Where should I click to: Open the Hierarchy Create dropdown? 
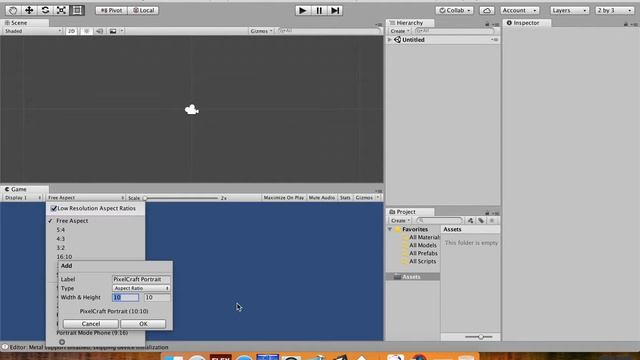click(x=400, y=31)
